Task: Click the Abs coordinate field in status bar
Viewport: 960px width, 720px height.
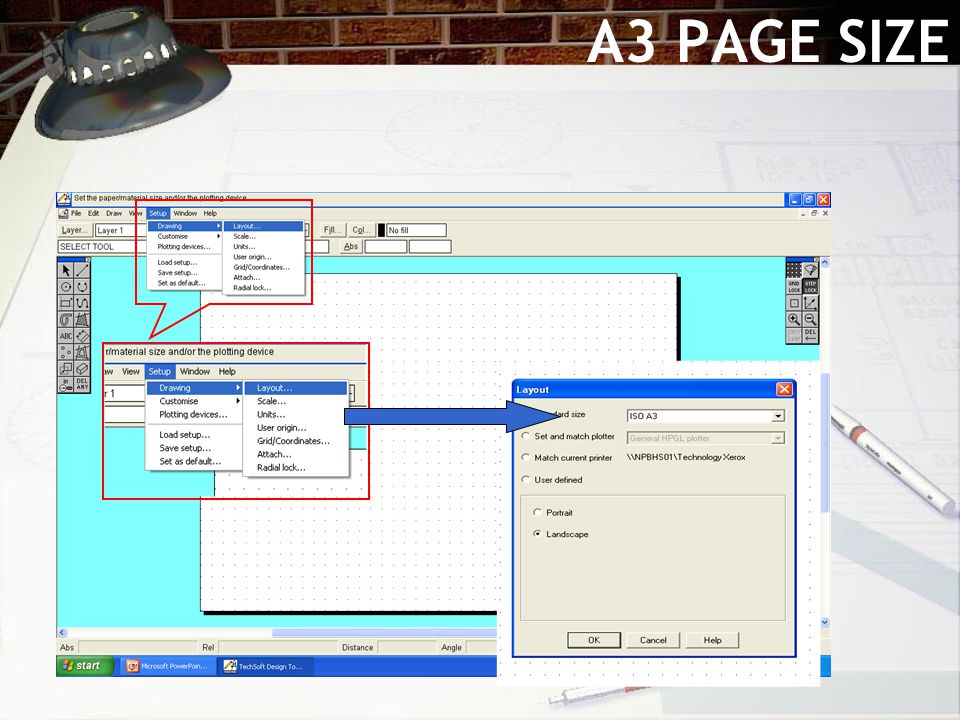Action: point(138,647)
